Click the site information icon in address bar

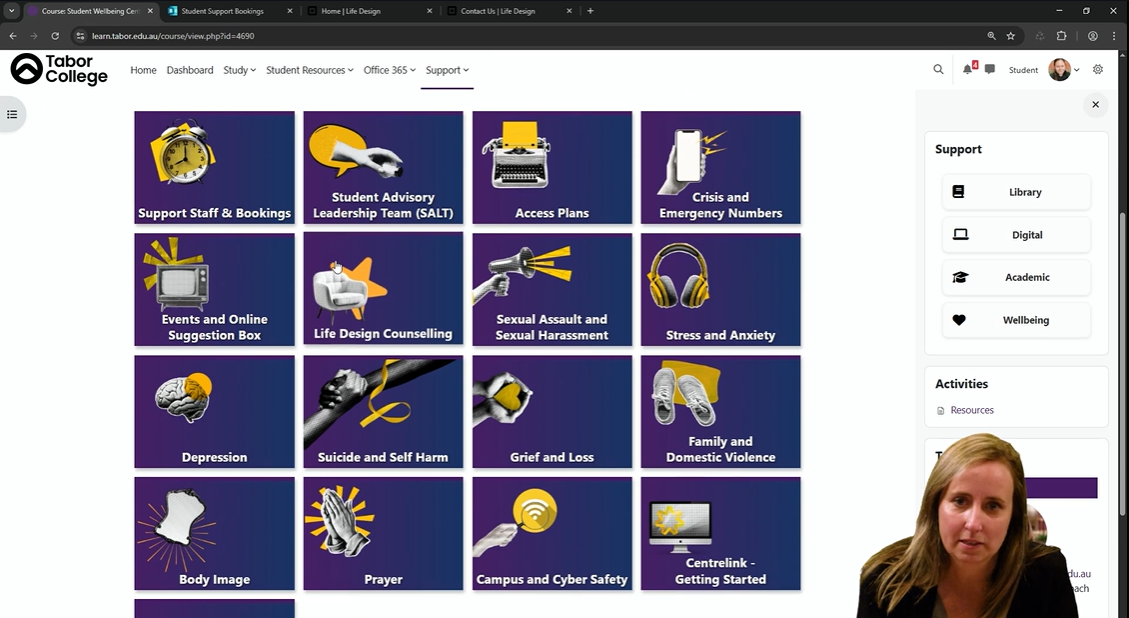point(81,35)
